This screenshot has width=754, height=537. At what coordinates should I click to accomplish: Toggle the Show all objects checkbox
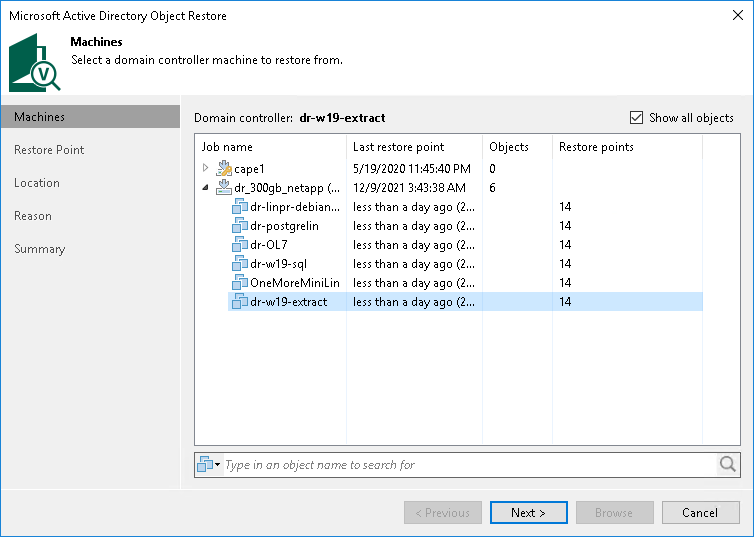[x=636, y=118]
